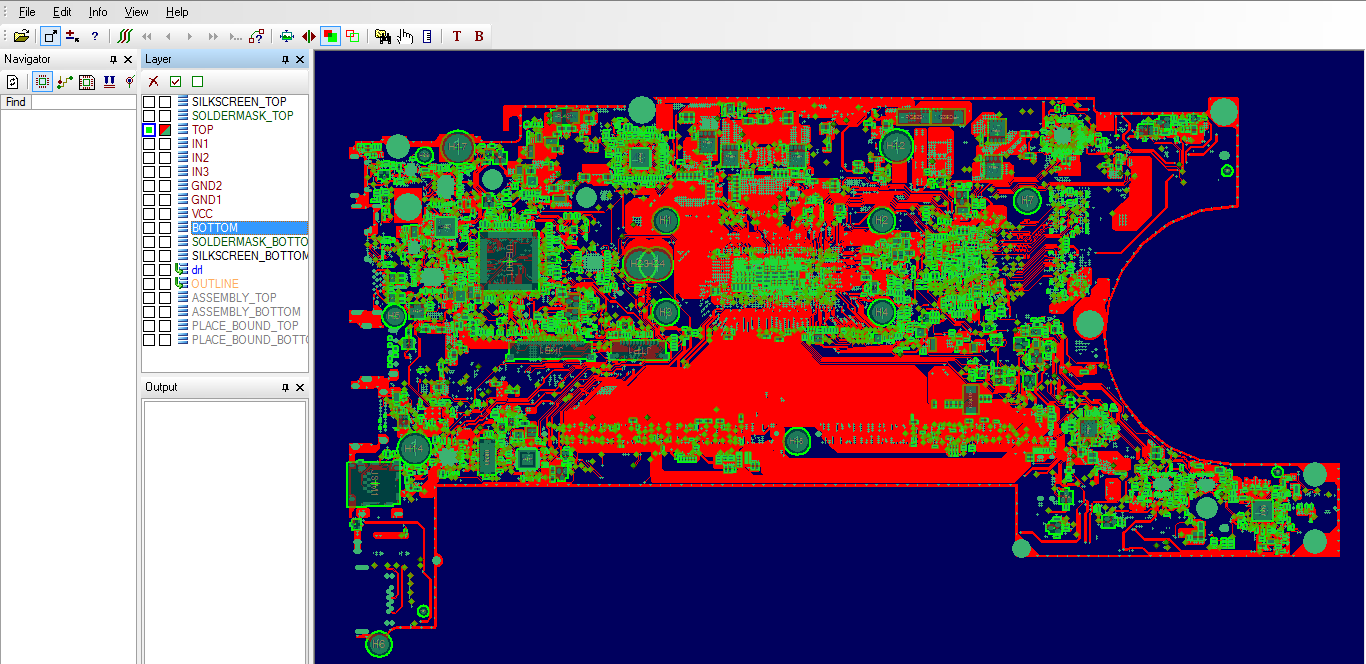Viewport: 1366px width, 664px height.
Task: Toggle the flip board mirror icon
Action: (309, 36)
